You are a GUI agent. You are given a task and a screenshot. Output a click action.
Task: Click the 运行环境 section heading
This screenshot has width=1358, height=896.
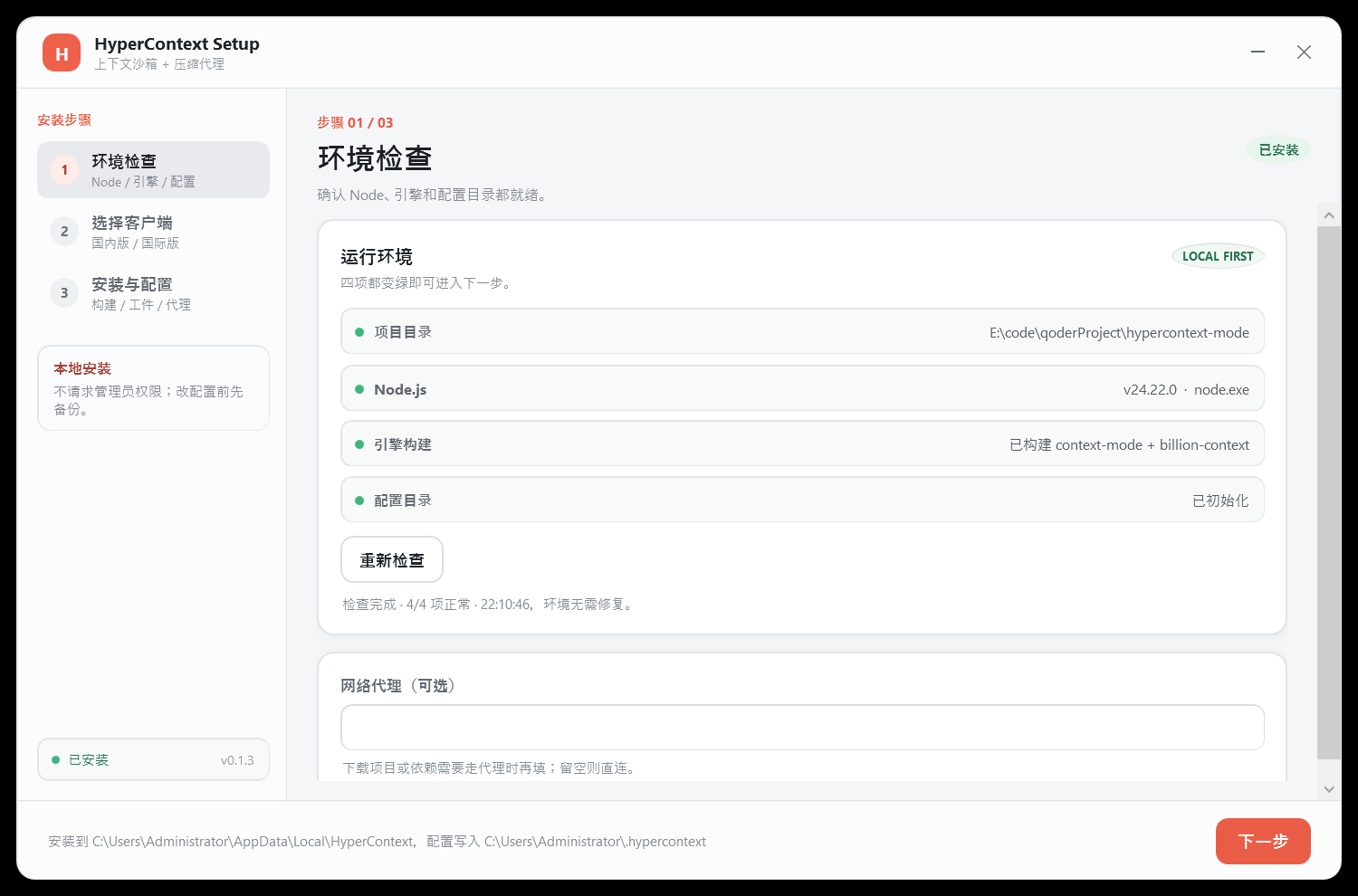377,257
